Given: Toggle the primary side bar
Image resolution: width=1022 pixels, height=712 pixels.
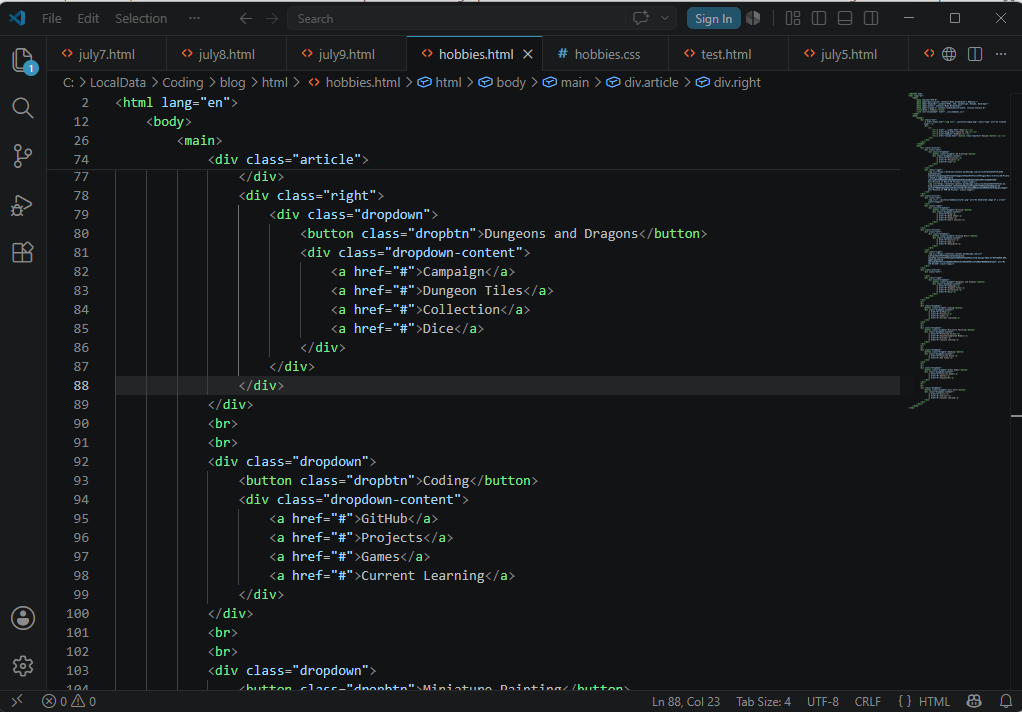Looking at the screenshot, I should point(819,18).
